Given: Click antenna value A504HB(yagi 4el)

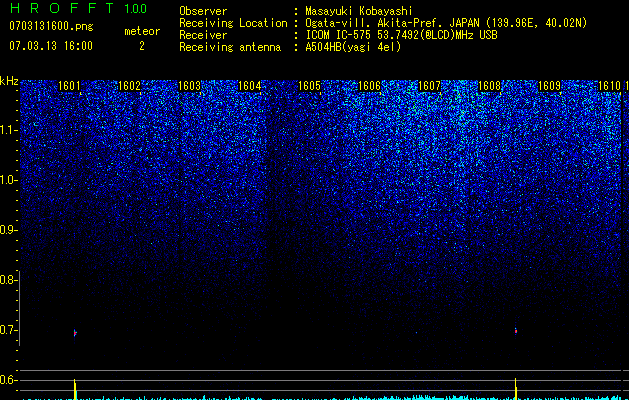Looking at the screenshot, I should (353, 47).
